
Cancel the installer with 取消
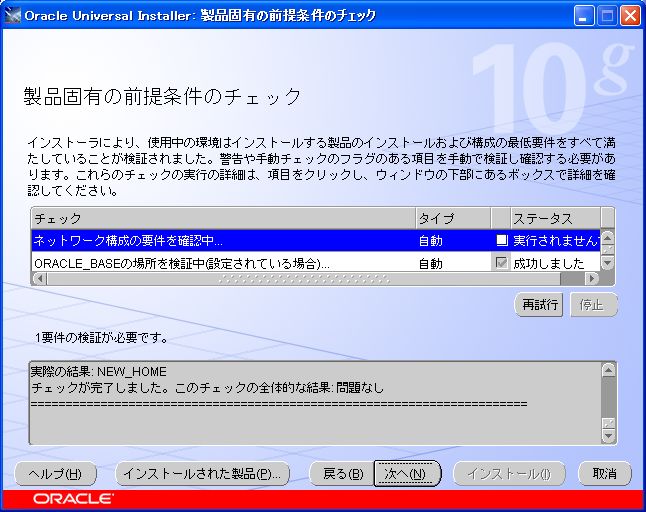click(x=604, y=474)
